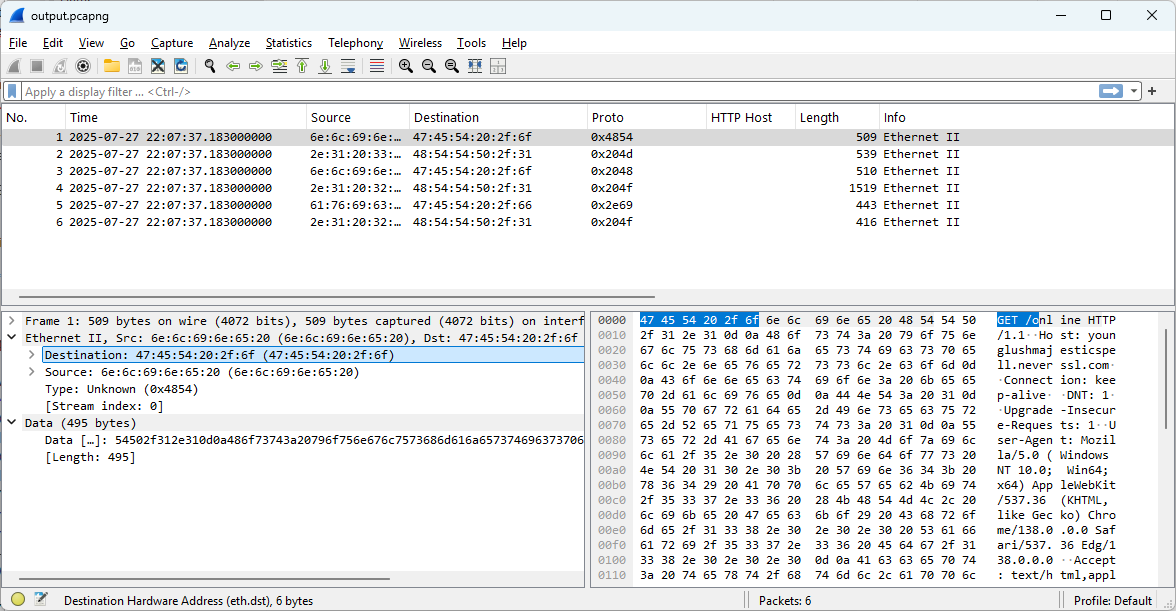Screen dimensions: 1176x611
Task: Click the expert information circle in status bar
Action: click(x=18, y=599)
